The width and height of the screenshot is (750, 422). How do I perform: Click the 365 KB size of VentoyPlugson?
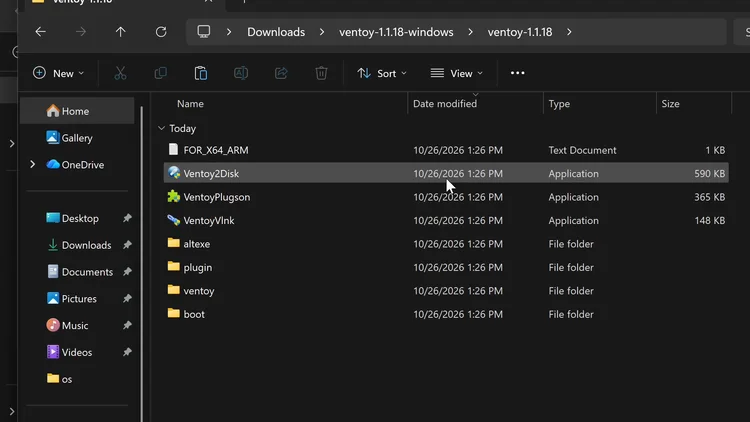pyautogui.click(x=709, y=197)
